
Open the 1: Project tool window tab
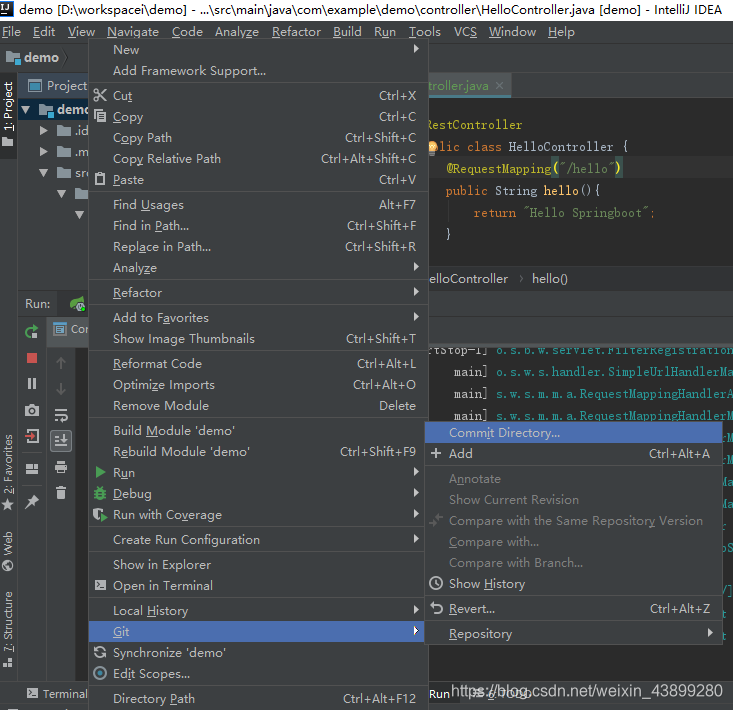tap(8, 114)
